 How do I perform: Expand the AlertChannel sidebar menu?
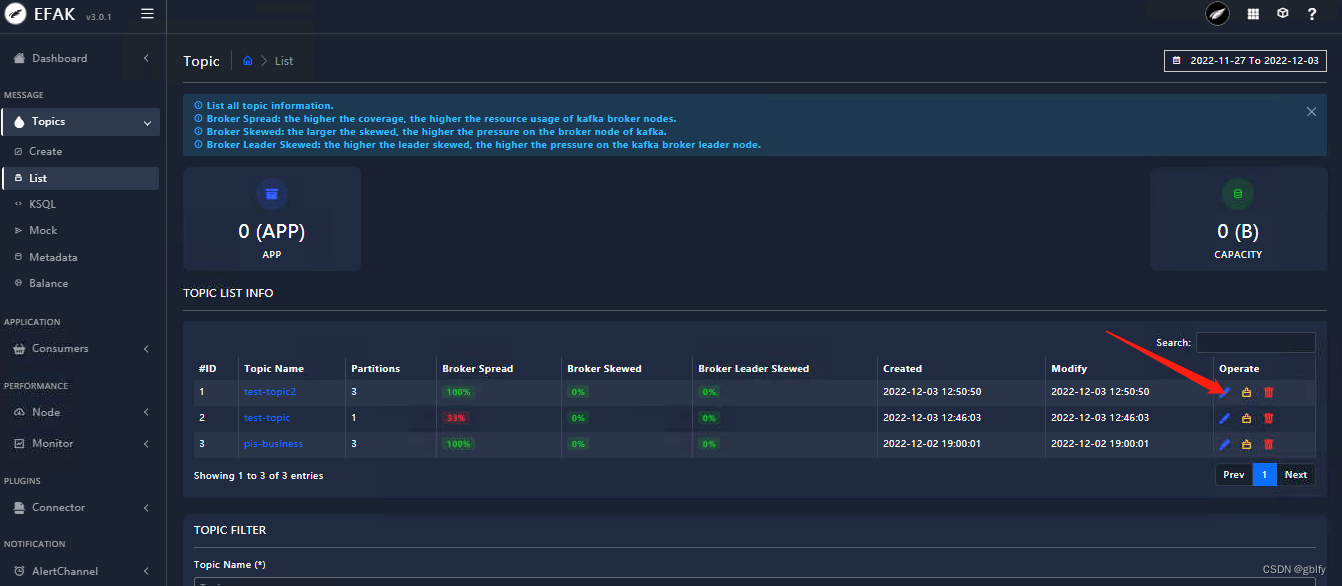pyautogui.click(x=80, y=571)
